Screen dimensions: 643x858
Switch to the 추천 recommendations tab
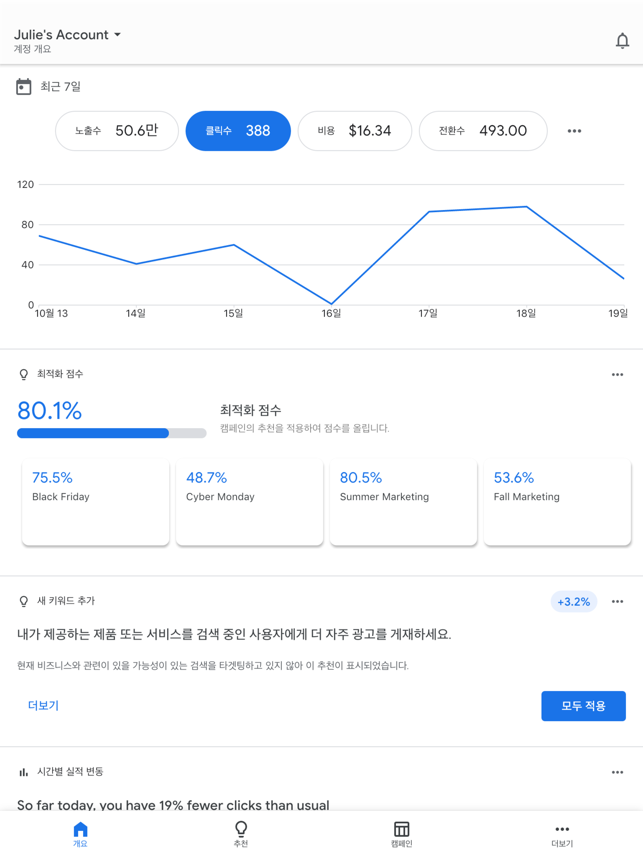[241, 834]
